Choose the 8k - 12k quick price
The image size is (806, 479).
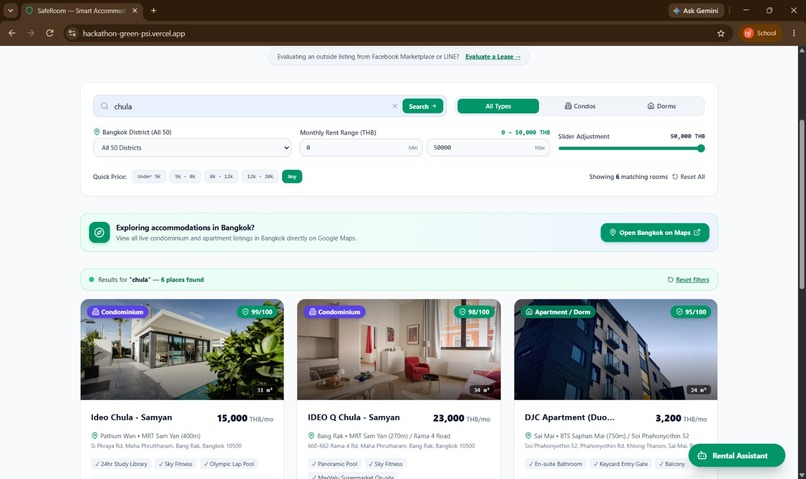pos(221,176)
